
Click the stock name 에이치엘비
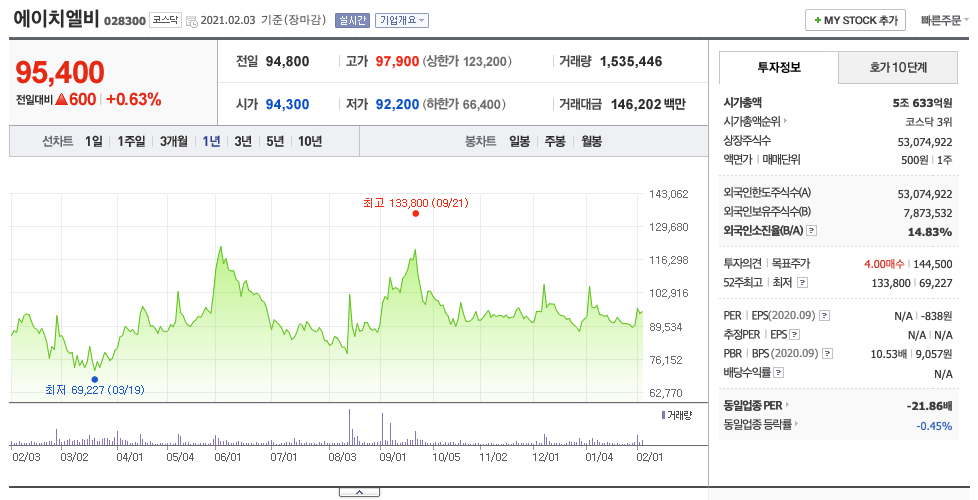[x=56, y=17]
